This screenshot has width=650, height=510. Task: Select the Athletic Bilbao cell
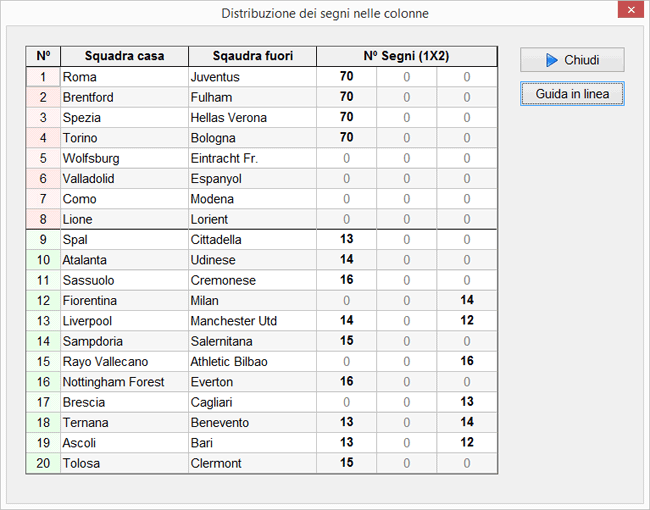click(251, 361)
